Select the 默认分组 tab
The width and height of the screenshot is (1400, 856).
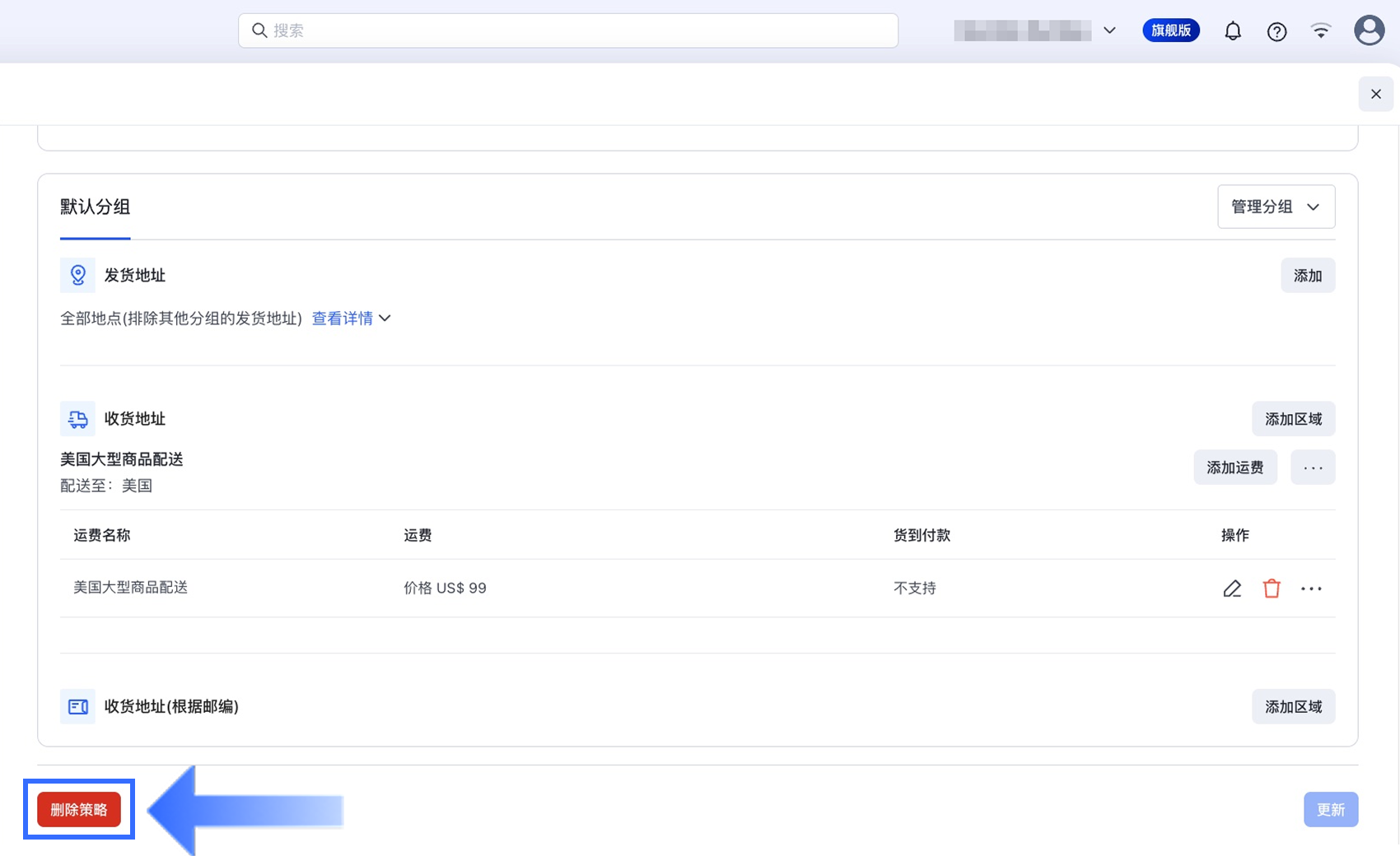click(95, 207)
